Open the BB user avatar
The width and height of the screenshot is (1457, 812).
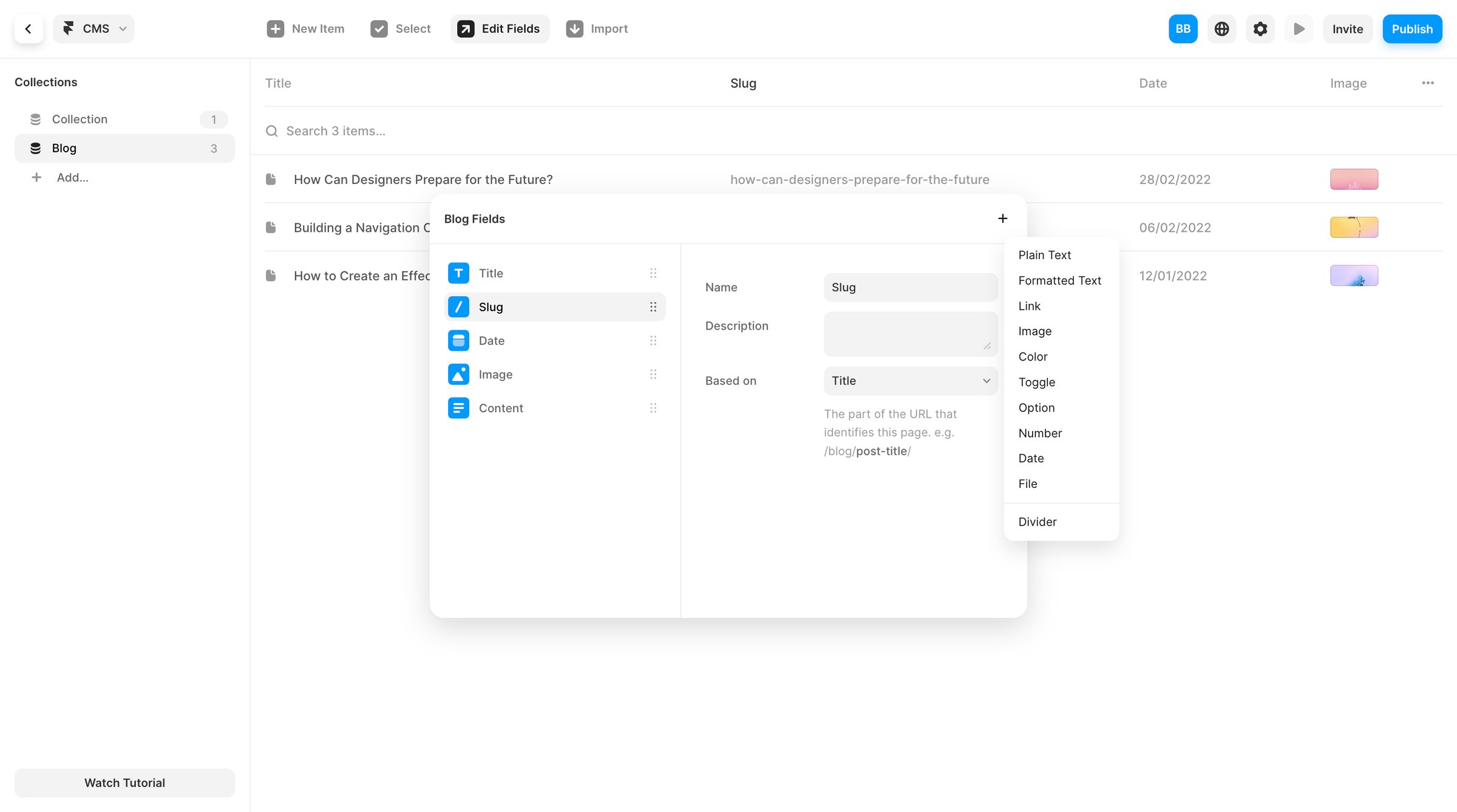click(1183, 29)
